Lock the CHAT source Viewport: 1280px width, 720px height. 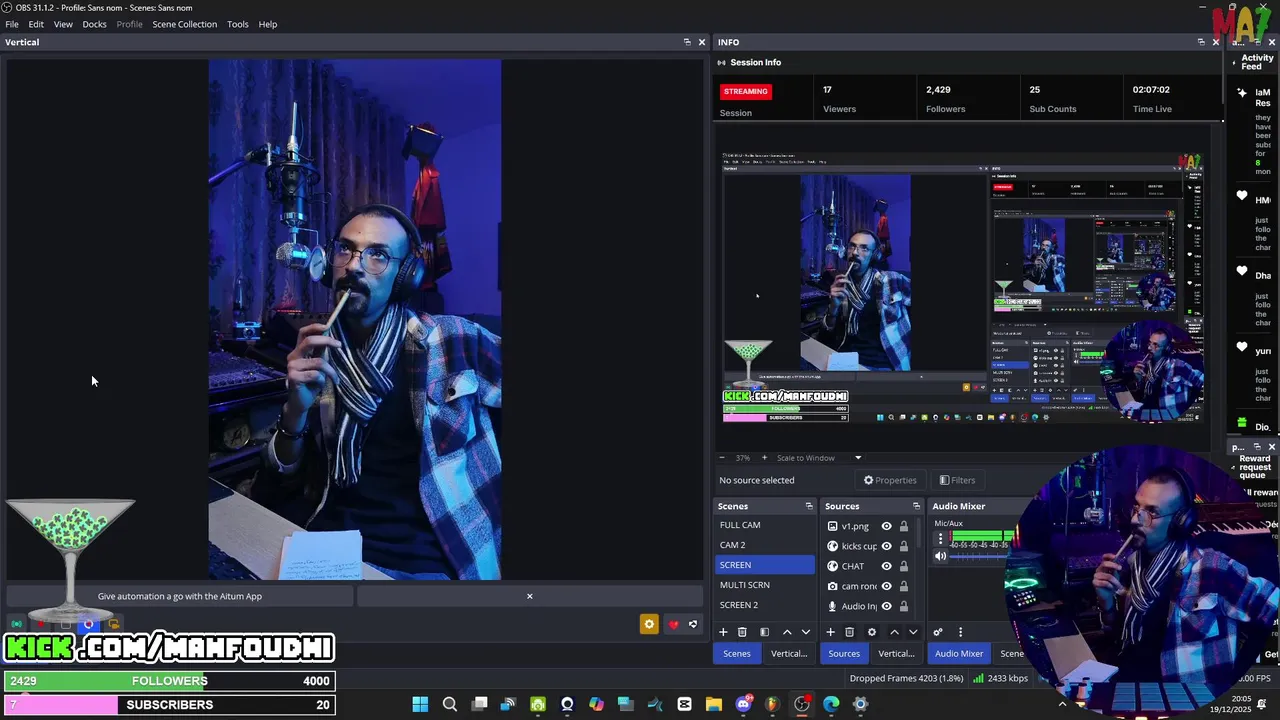(904, 566)
